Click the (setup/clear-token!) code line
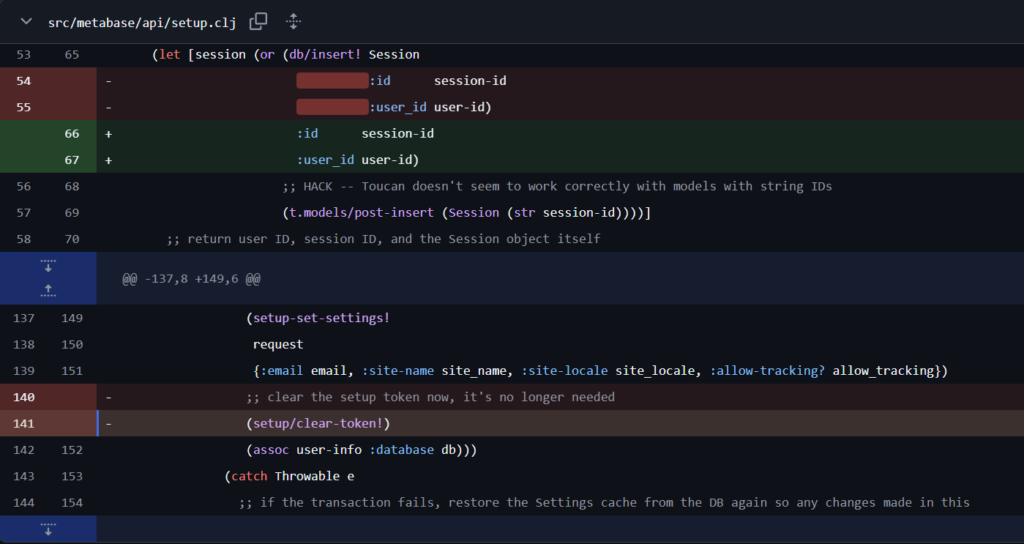 [318, 423]
